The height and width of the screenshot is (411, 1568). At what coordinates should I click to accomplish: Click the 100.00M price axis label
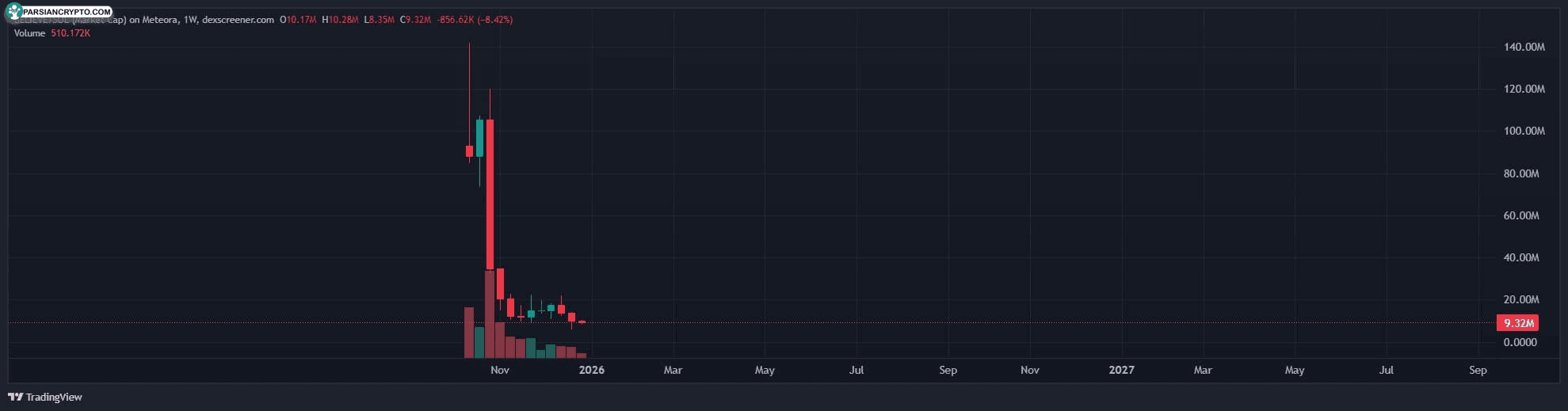click(1524, 131)
